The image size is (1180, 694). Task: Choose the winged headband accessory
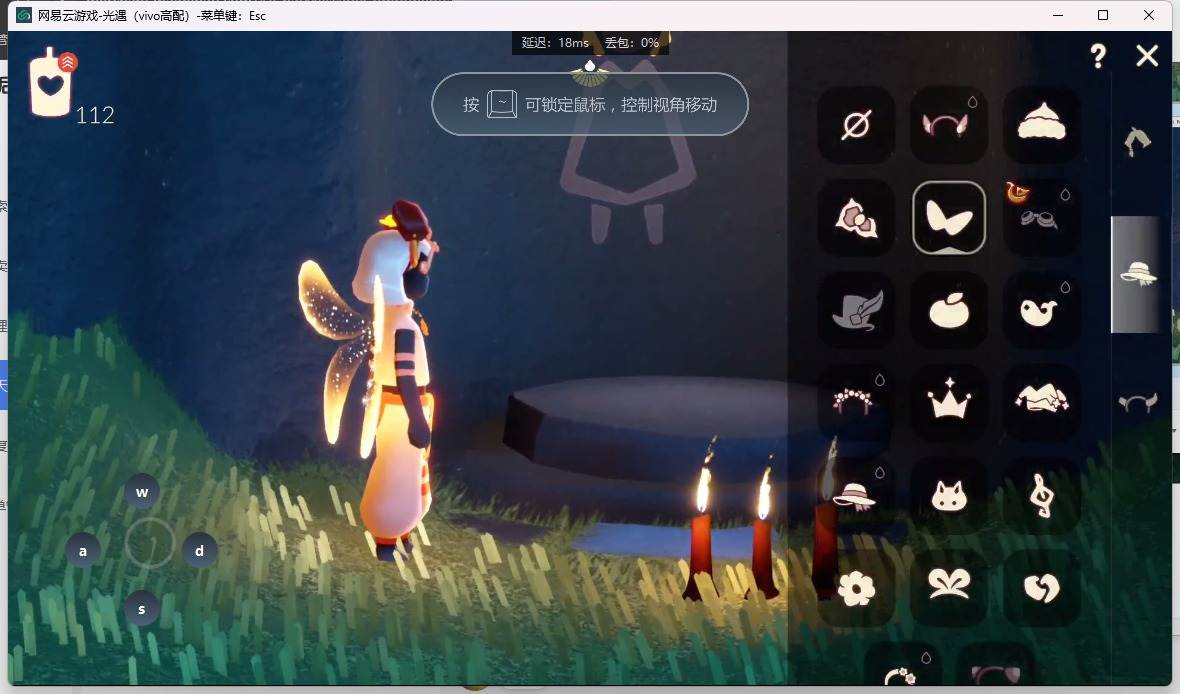tap(949, 124)
